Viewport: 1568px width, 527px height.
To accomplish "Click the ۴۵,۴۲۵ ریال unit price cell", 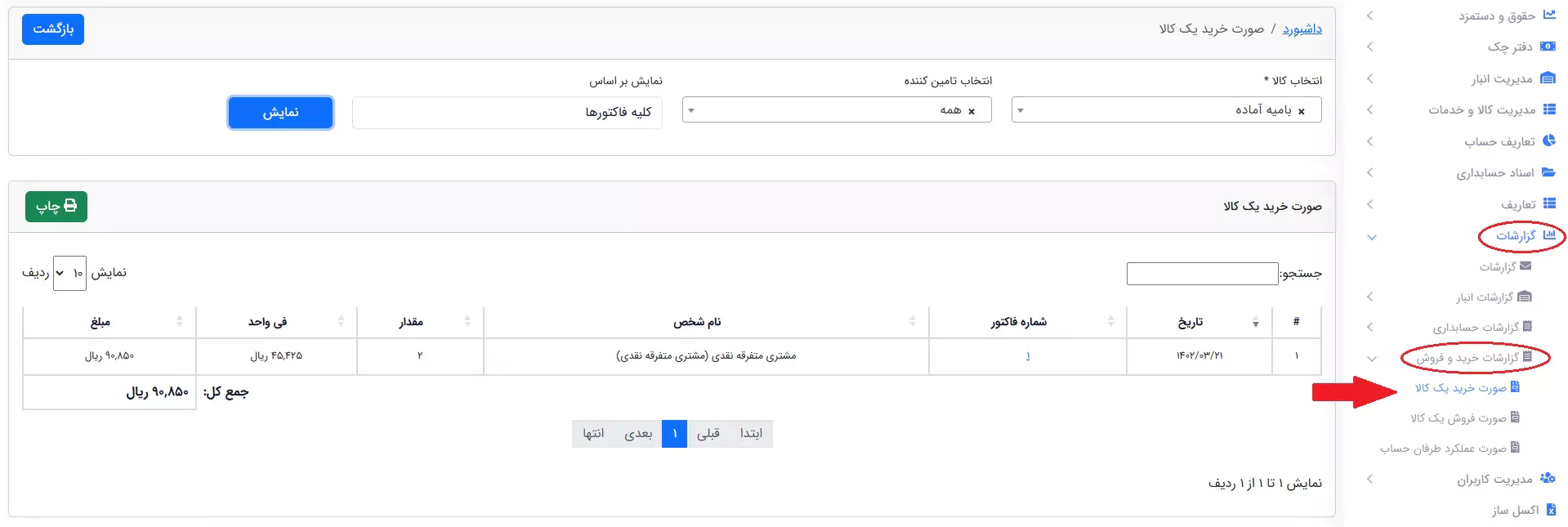I will click(x=276, y=356).
